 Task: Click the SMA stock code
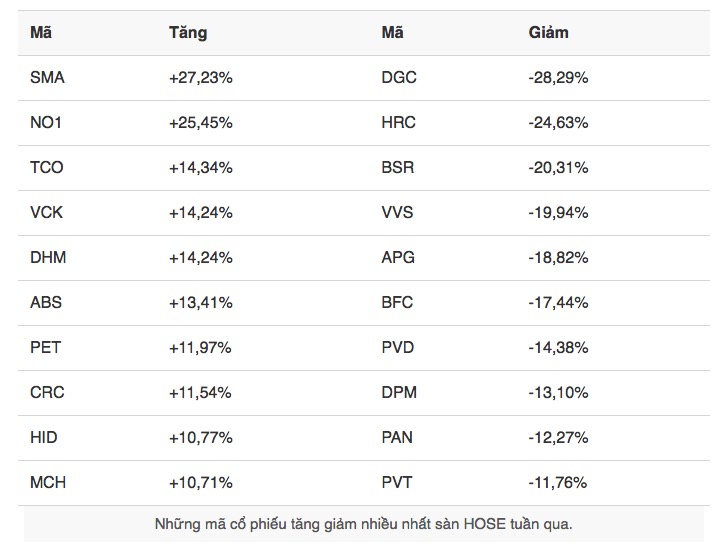click(x=47, y=78)
